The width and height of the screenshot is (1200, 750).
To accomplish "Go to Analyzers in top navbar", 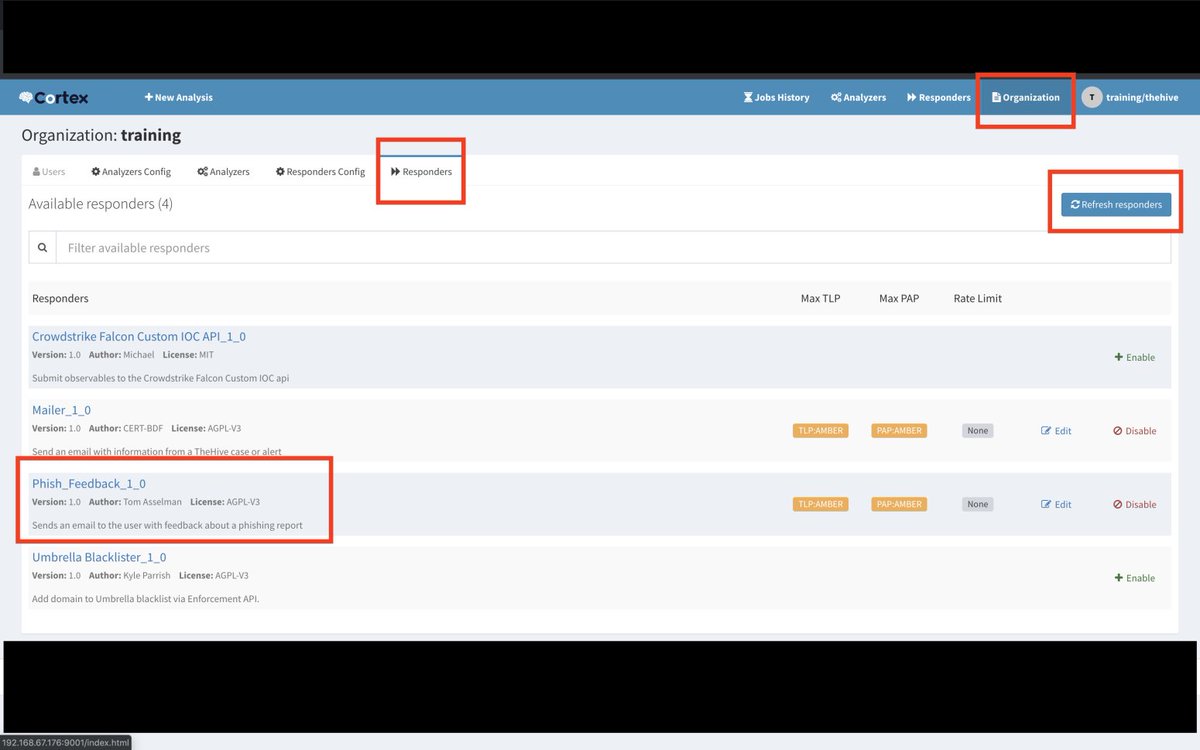I will click(858, 97).
